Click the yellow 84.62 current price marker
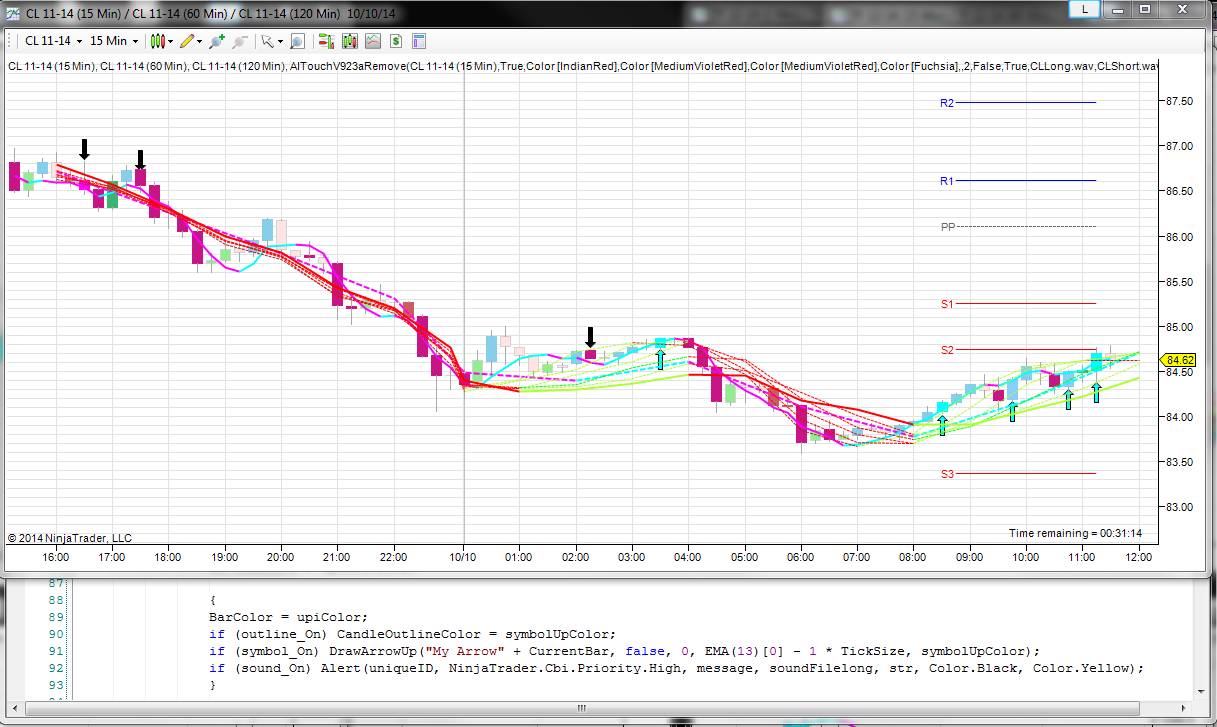The image size is (1217, 727). click(x=1180, y=360)
